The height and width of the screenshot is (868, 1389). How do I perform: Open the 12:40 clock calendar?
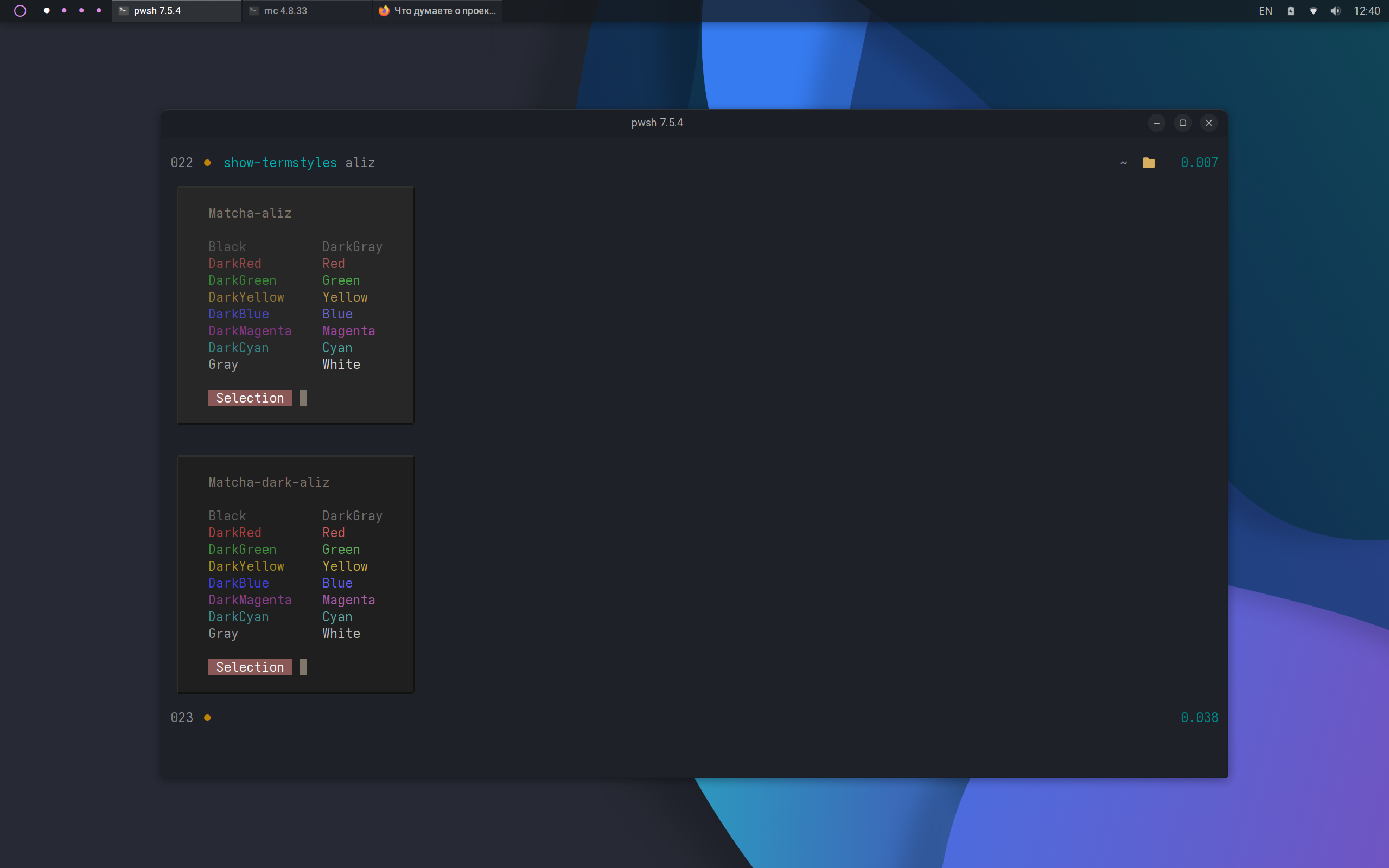click(1367, 11)
